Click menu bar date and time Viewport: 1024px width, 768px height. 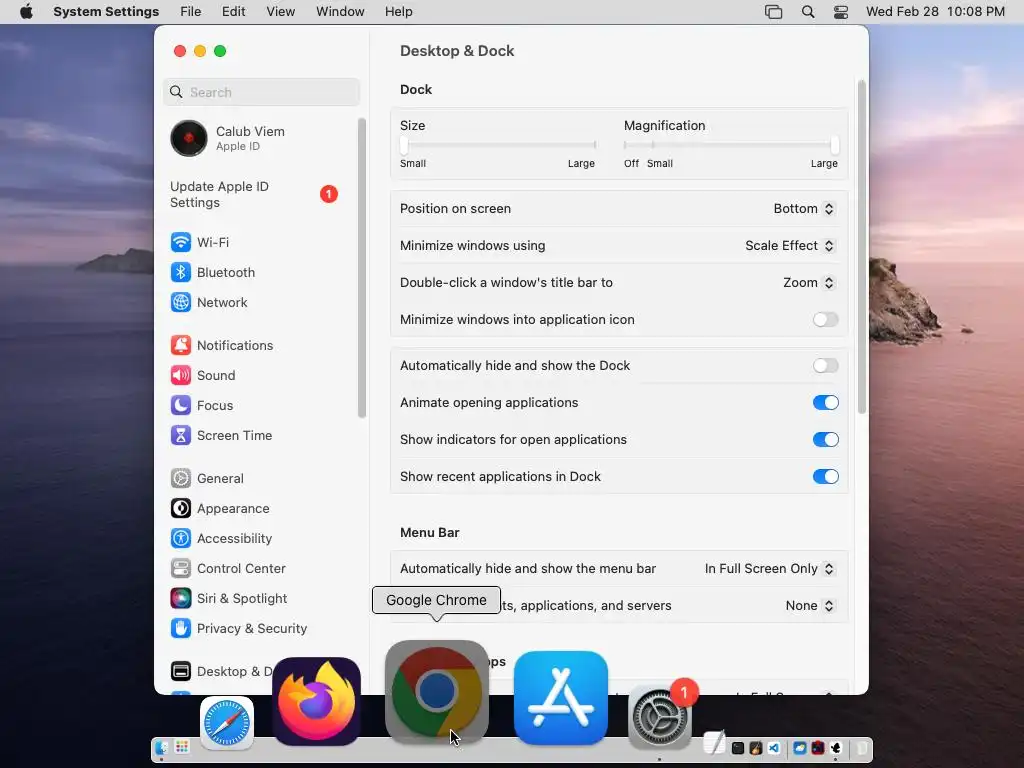coord(935,12)
